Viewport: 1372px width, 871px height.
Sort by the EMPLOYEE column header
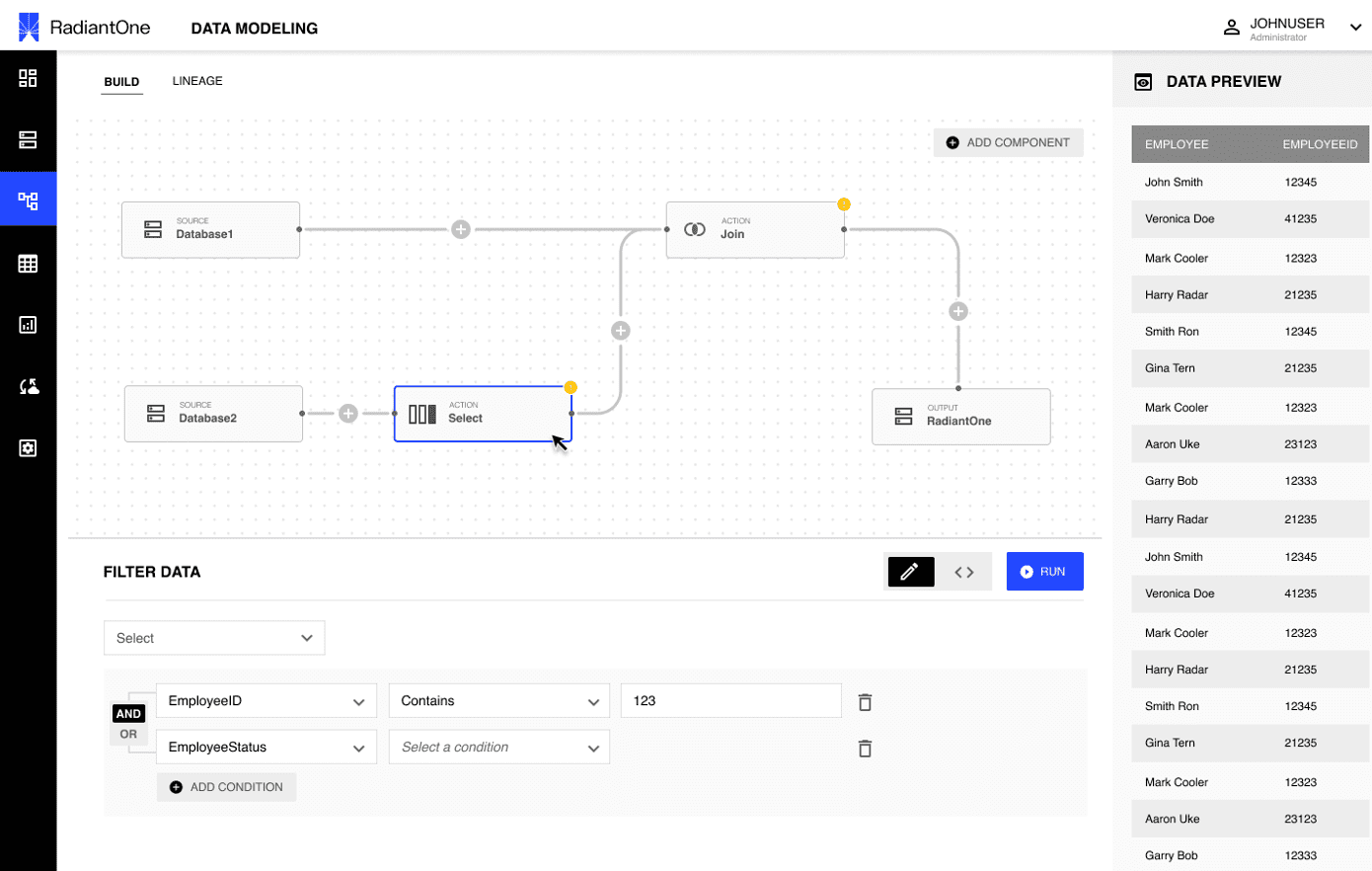pyautogui.click(x=1177, y=144)
